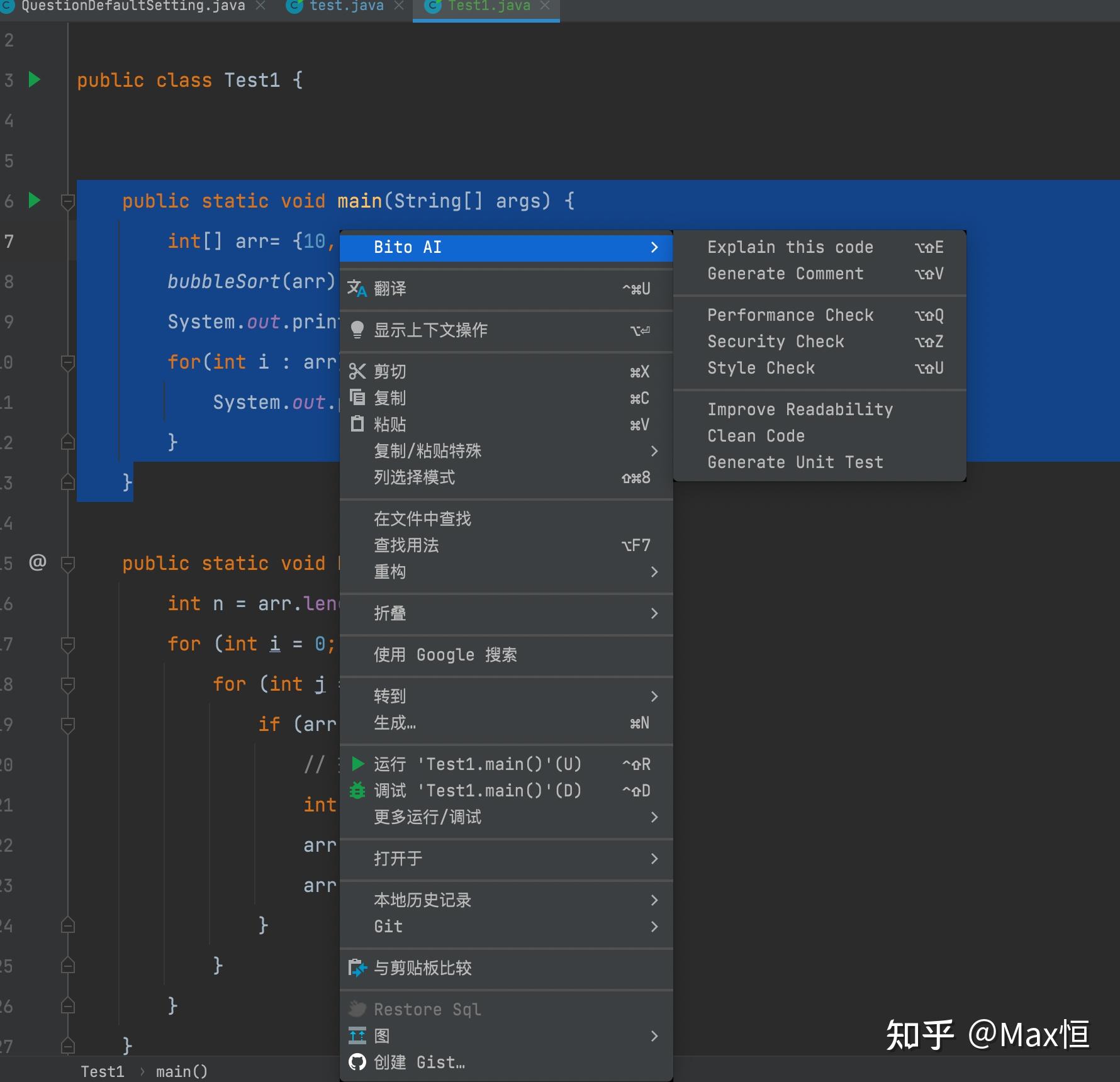Expand the Bito AI submenu arrow
Screen dimensions: 1120x1082
[x=654, y=247]
